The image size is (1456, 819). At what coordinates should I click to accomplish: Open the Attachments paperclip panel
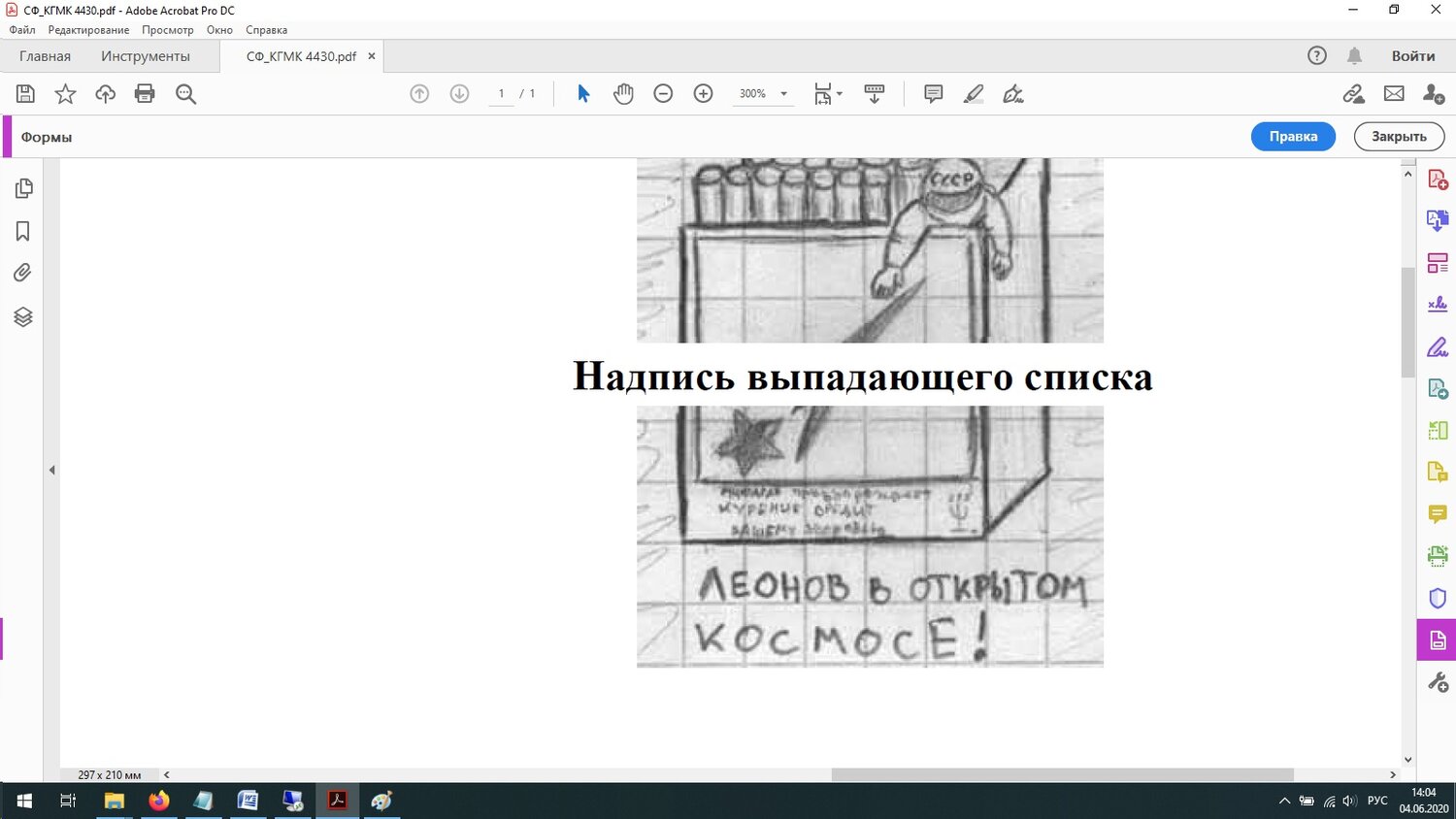[x=23, y=273]
